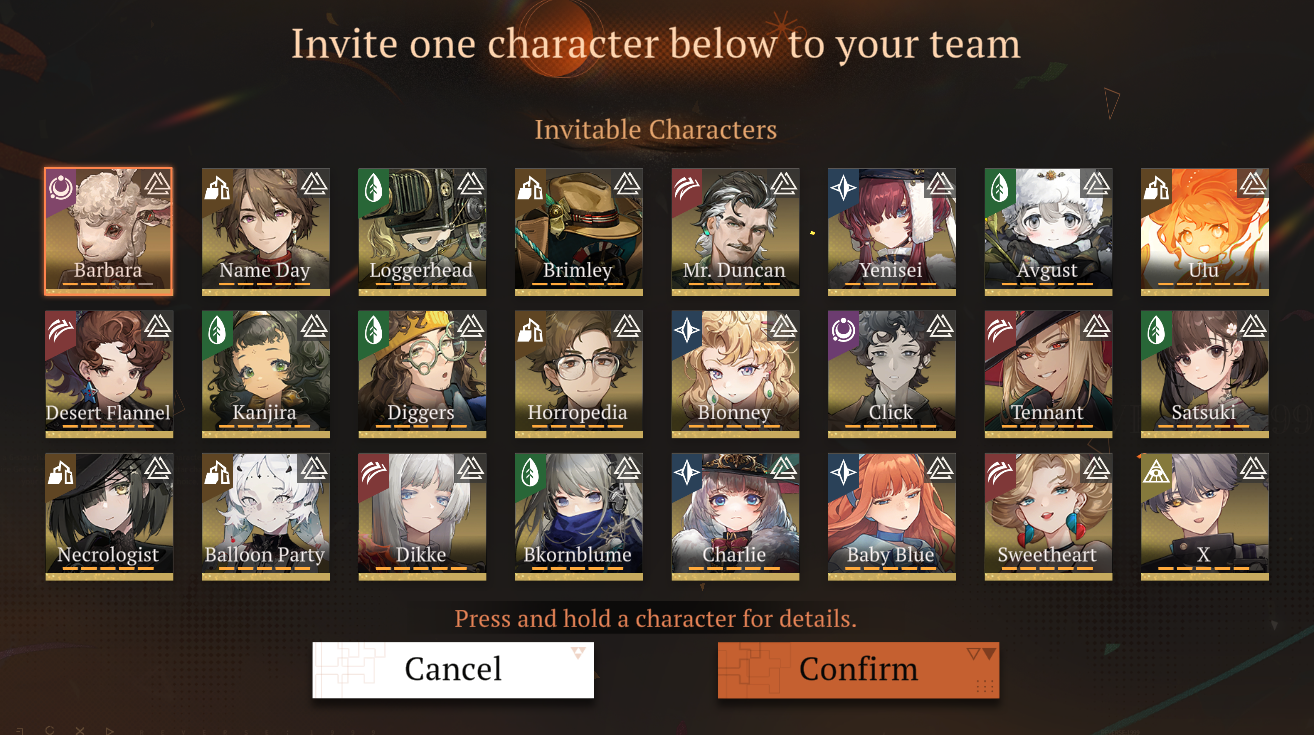Click the beast icon on Necrologist card
This screenshot has width=1314, height=735.
61,471
